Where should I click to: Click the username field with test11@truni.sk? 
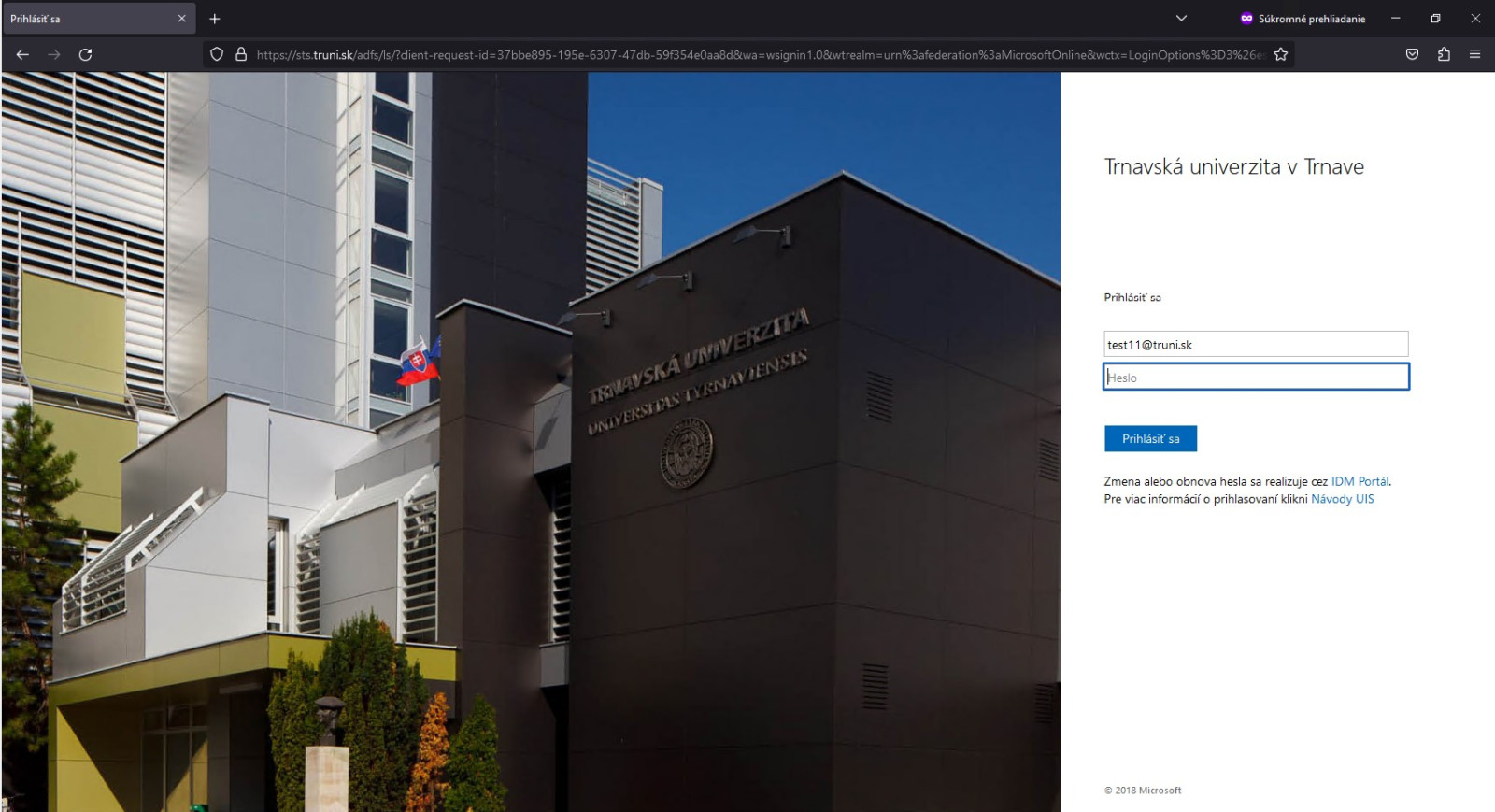pyautogui.click(x=1256, y=344)
